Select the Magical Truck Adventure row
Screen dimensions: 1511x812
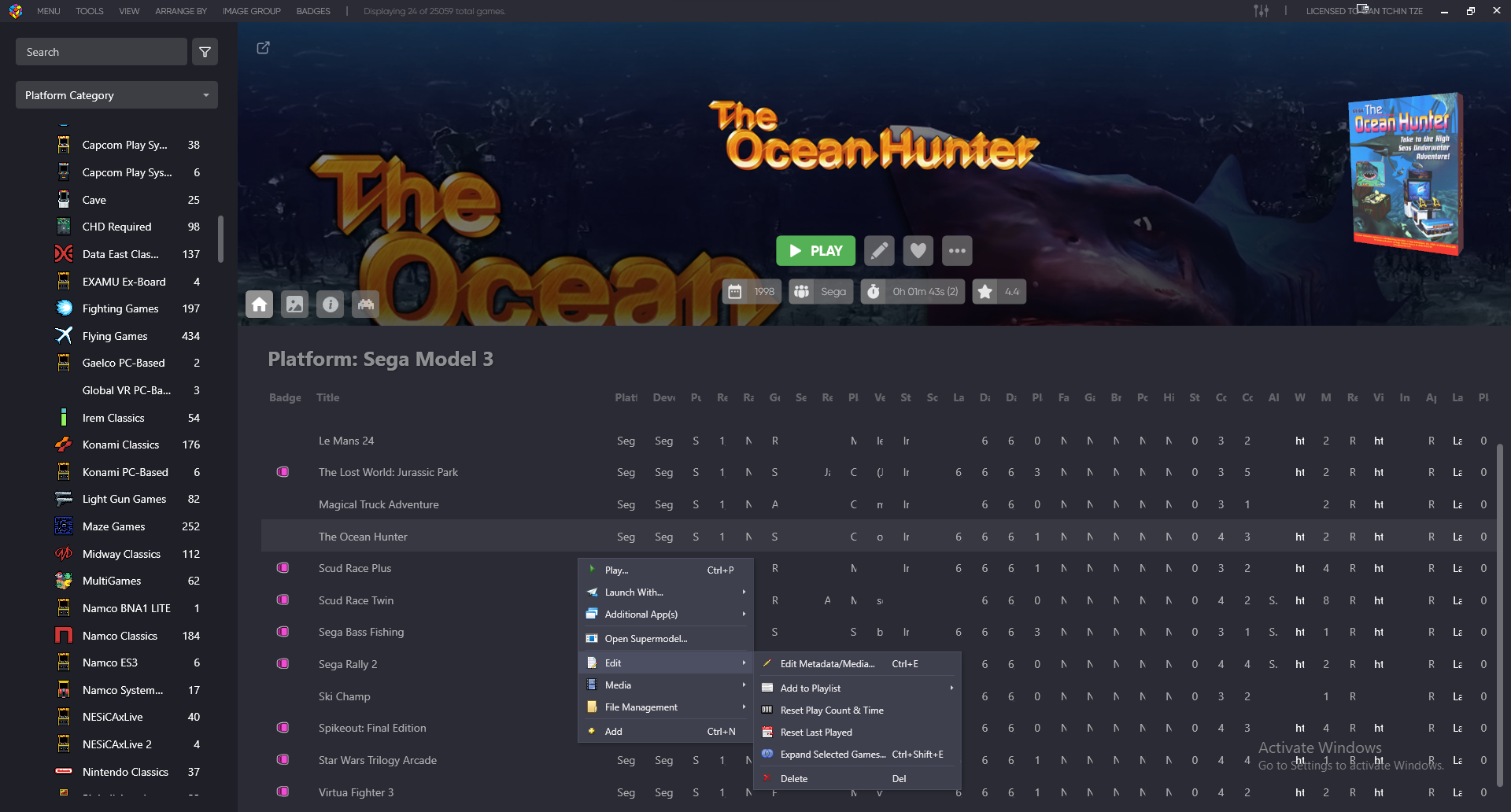pos(877,505)
